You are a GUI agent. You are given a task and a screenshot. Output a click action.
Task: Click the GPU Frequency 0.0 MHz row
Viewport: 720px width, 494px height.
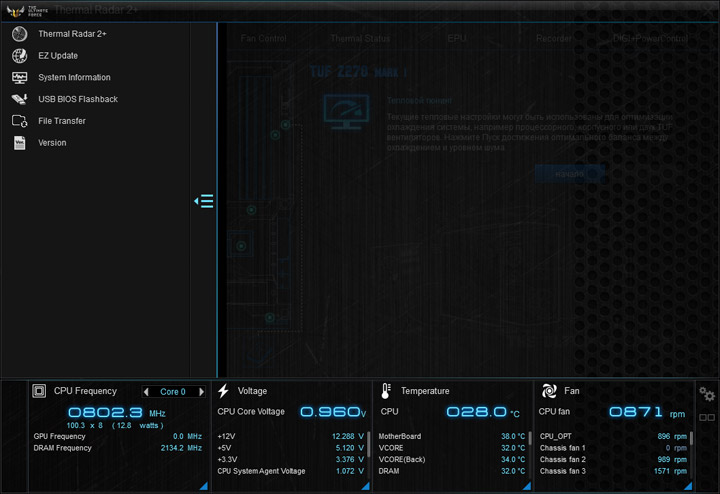click(118, 437)
